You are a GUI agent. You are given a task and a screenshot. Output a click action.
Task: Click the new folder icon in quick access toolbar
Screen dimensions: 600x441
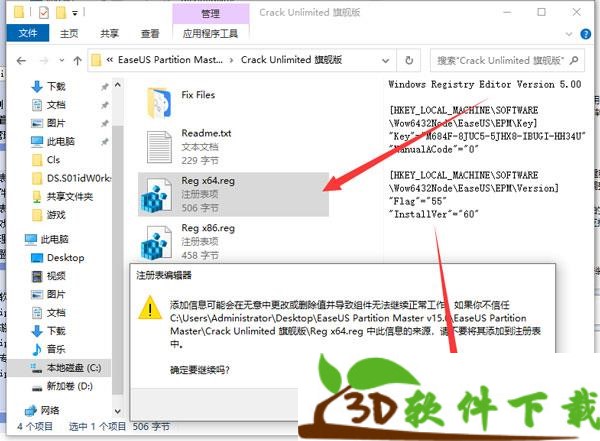pos(61,13)
